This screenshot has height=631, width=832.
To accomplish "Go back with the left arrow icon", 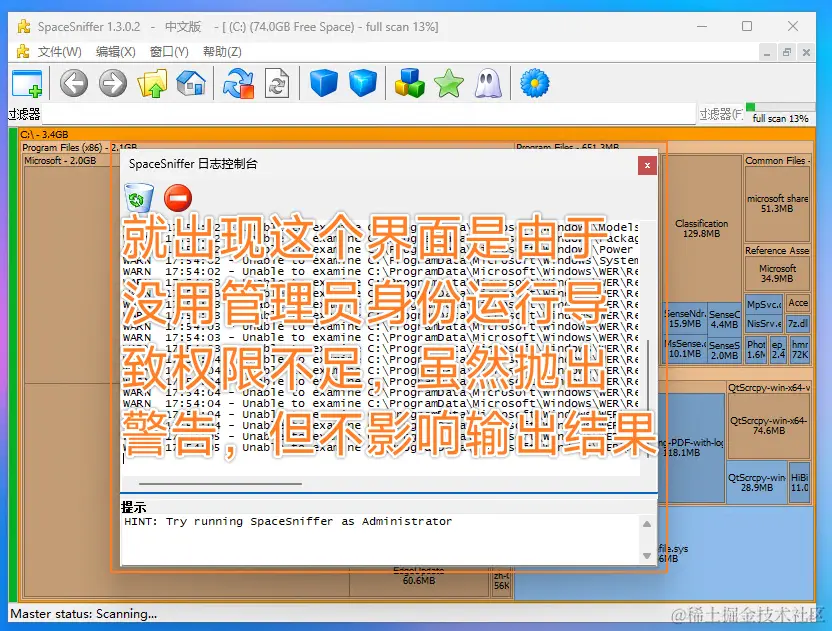I will click(x=74, y=83).
